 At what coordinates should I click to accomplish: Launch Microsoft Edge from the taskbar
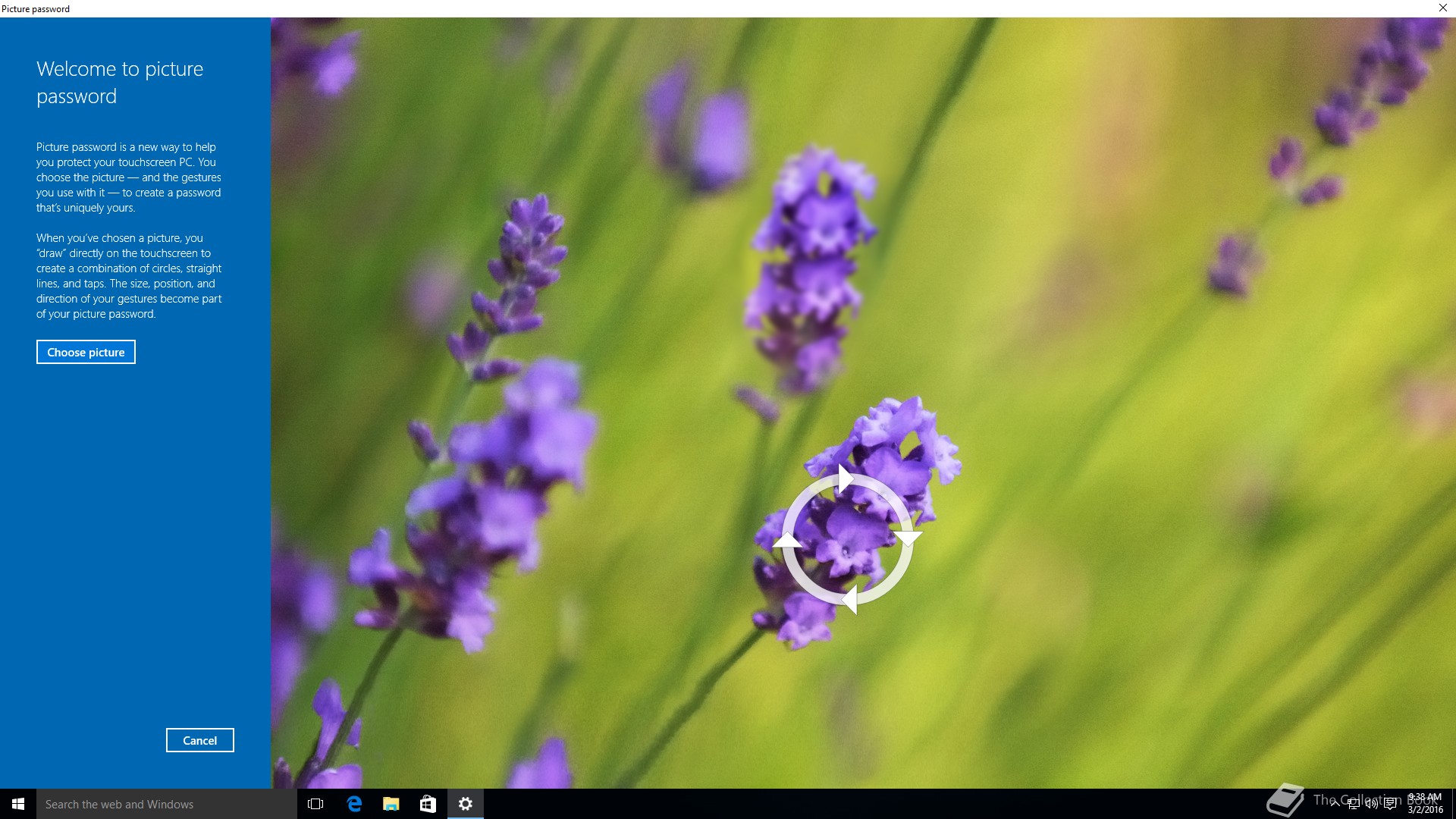[x=353, y=804]
